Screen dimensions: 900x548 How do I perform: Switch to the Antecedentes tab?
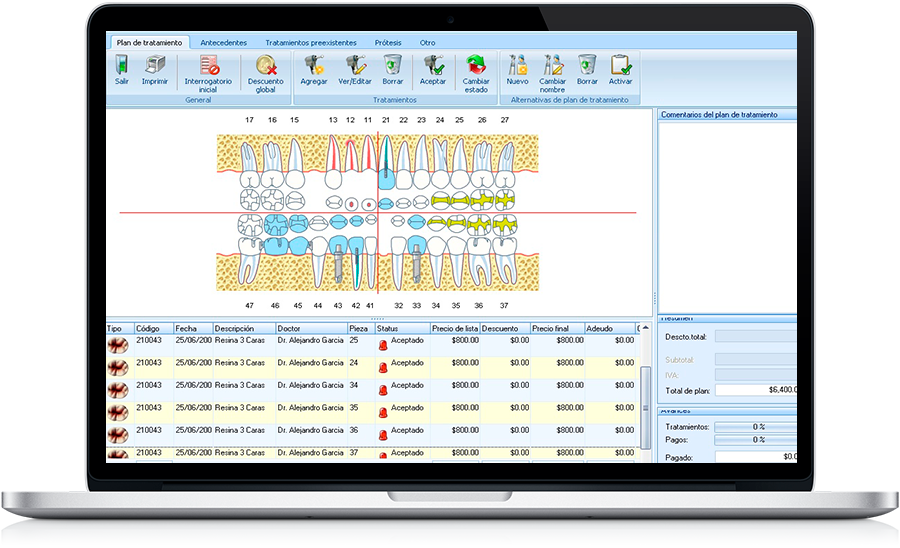point(224,43)
